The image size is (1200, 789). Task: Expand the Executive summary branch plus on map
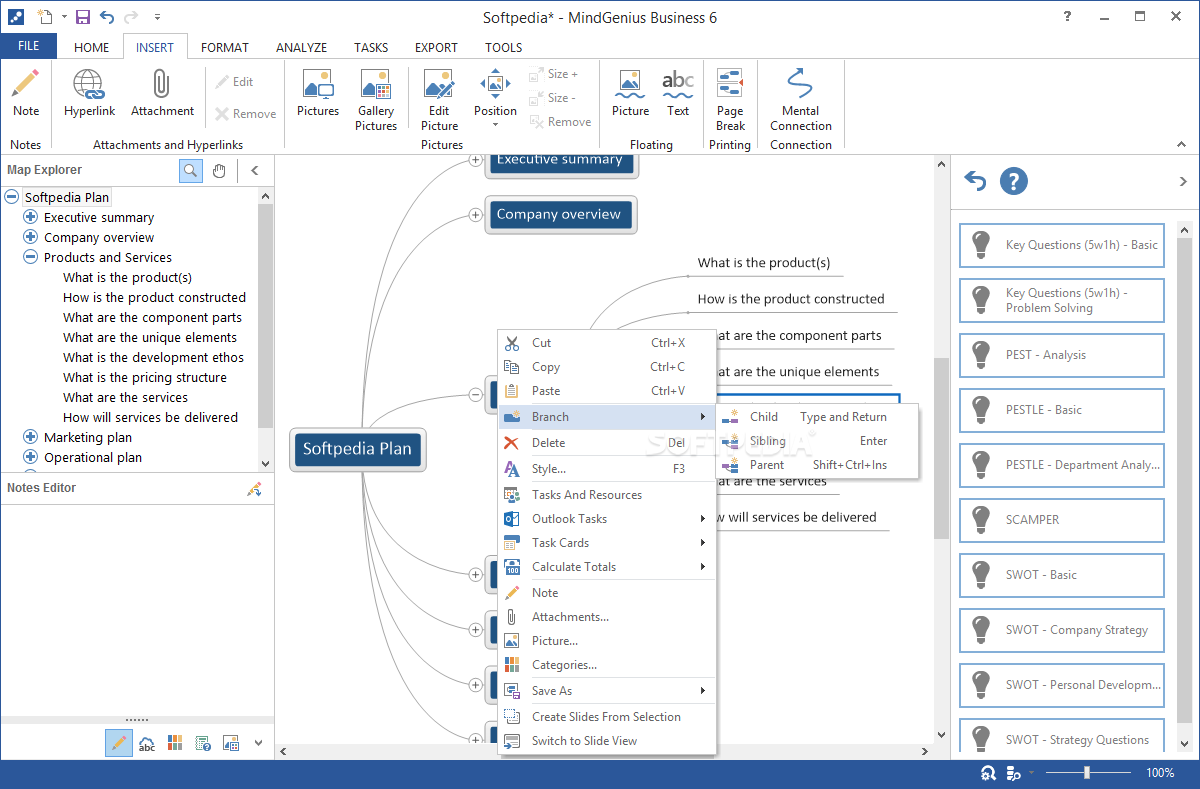tap(476, 160)
